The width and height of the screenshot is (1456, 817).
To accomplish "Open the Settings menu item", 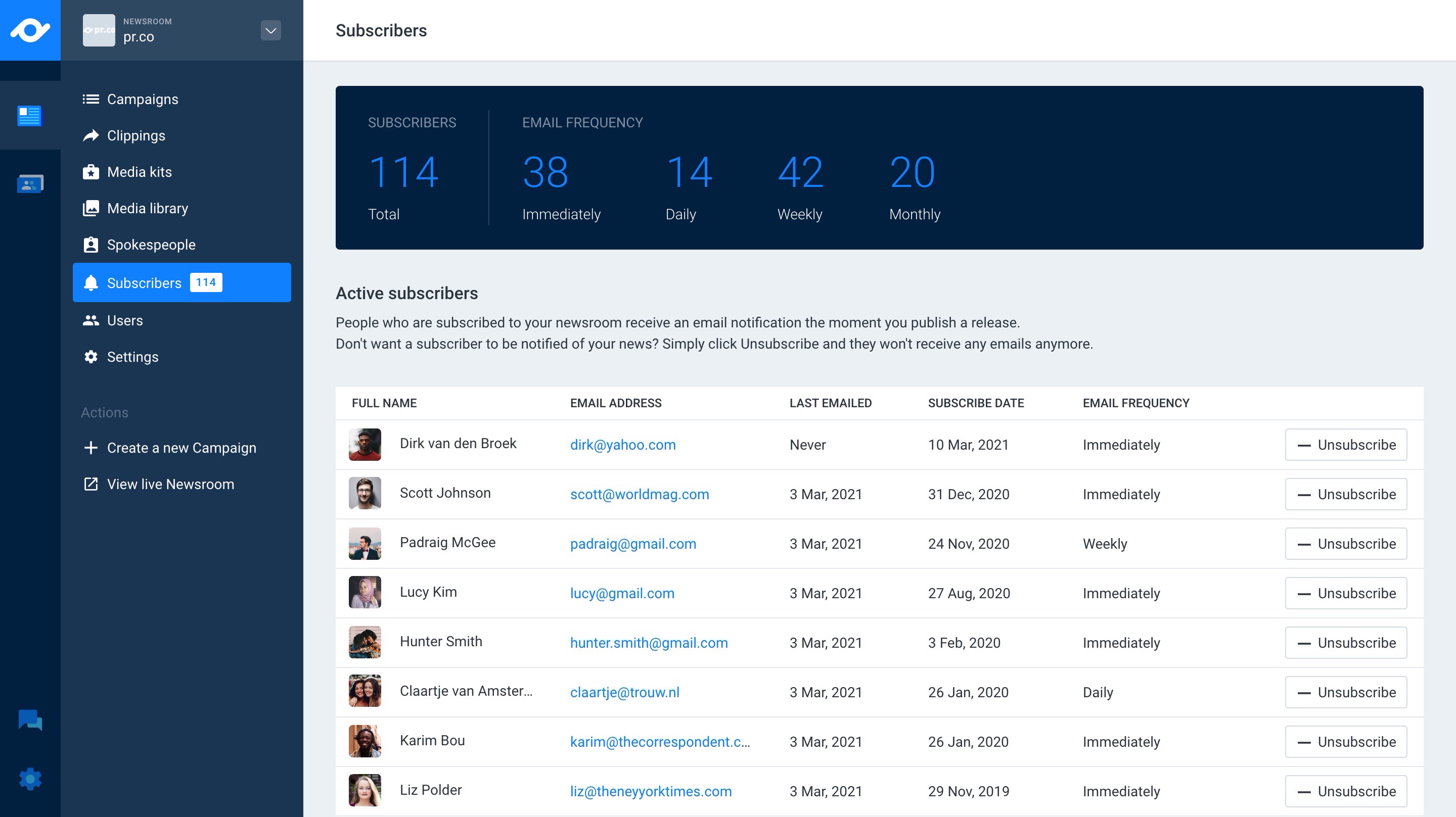I will click(132, 357).
